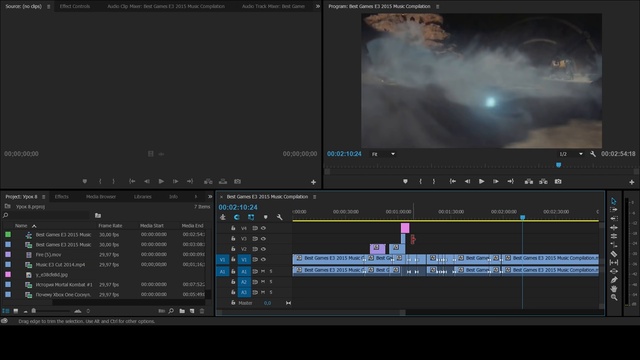This screenshot has width=640, height=360.
Task: Add Marker in the Program monitor
Action: click(x=405, y=181)
